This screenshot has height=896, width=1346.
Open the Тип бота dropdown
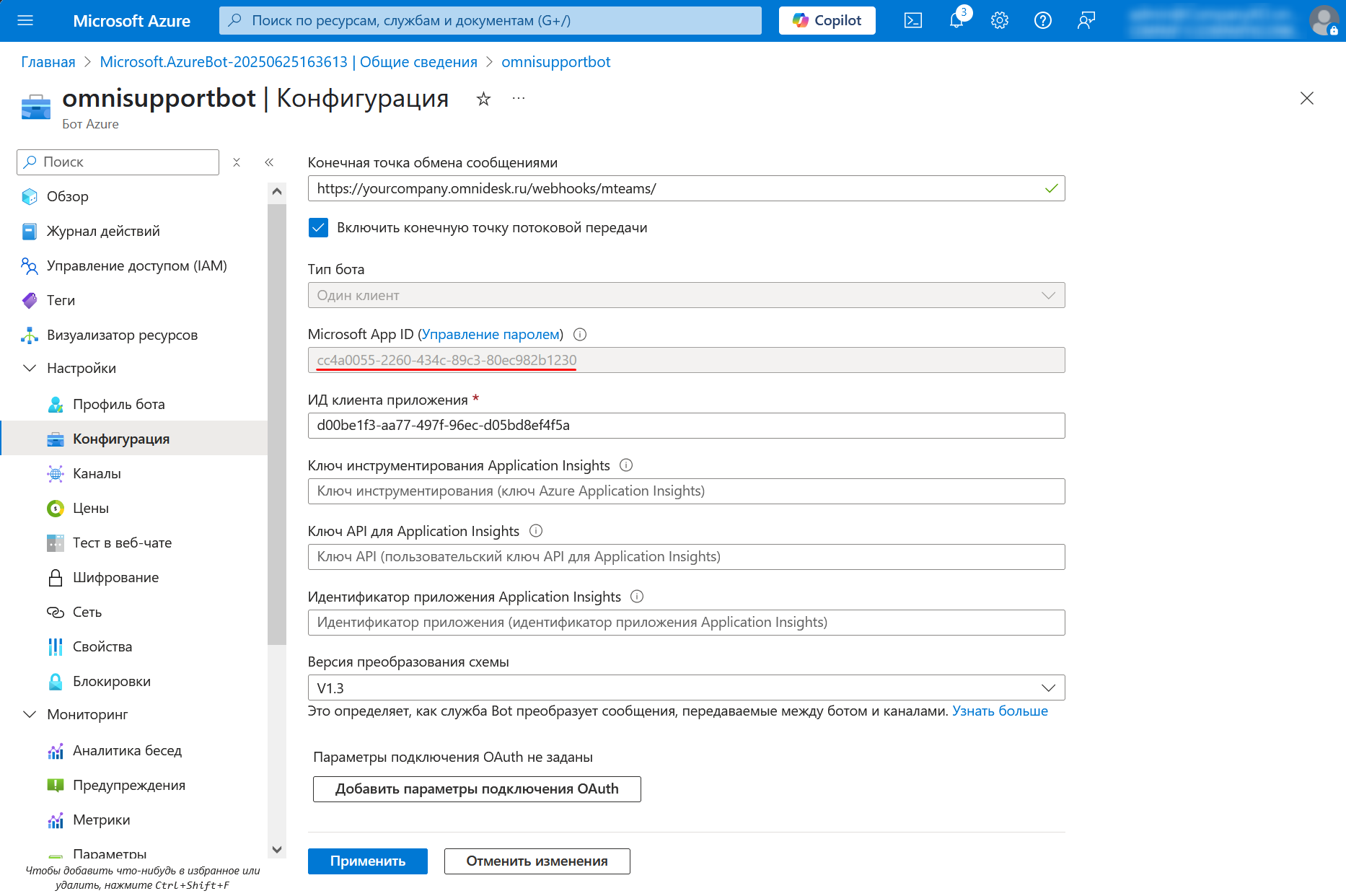686,295
